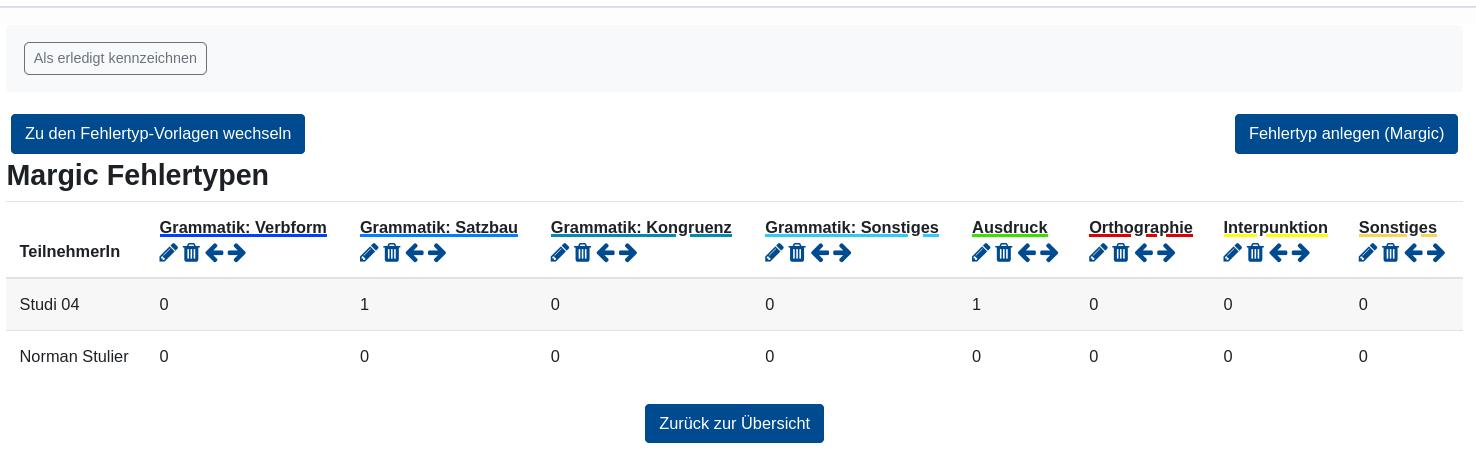Click the Grammatik: Satzbau header link
The image size is (1476, 471).
[x=438, y=228]
